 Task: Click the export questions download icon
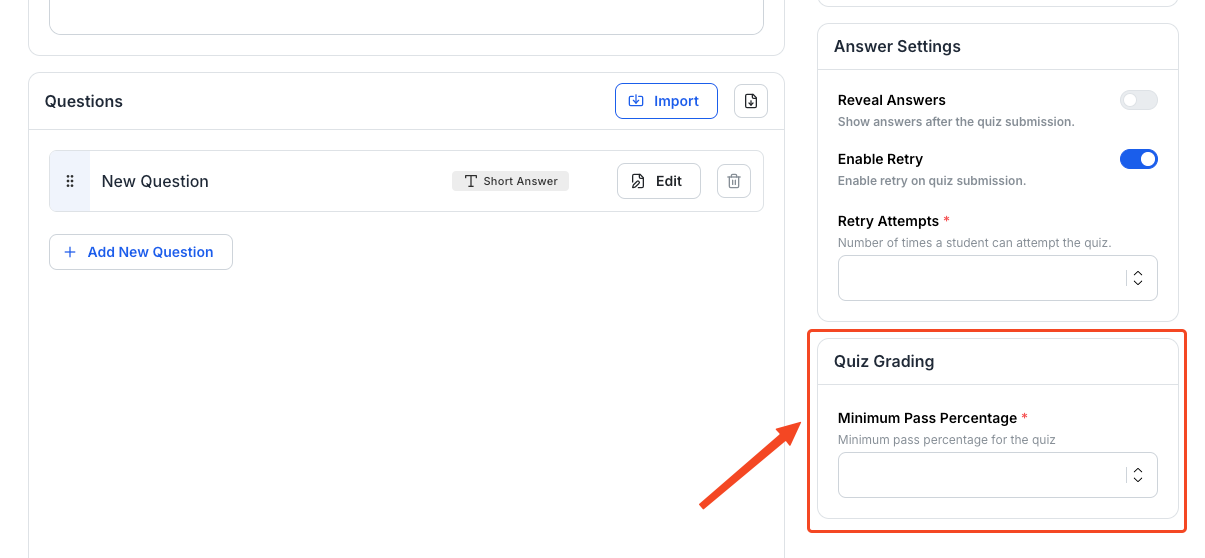tap(751, 101)
